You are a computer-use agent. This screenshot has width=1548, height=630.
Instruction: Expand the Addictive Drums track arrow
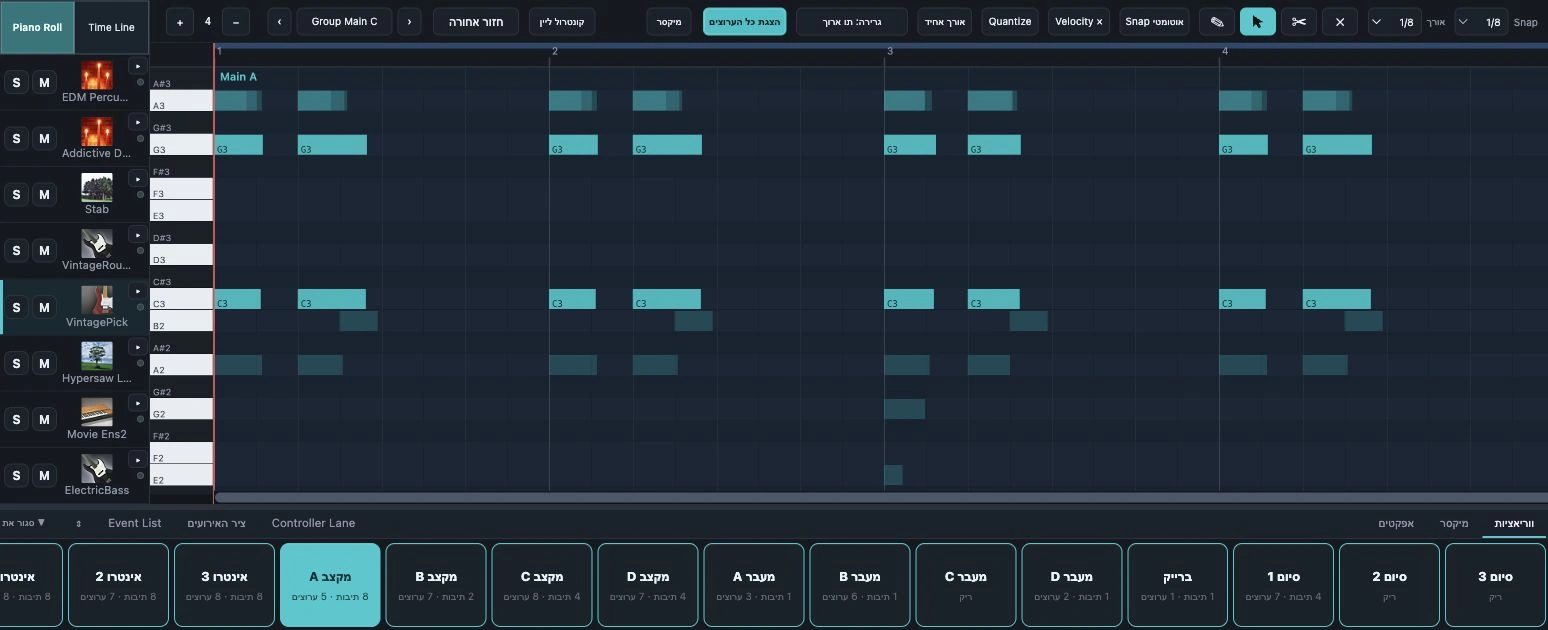pyautogui.click(x=139, y=122)
